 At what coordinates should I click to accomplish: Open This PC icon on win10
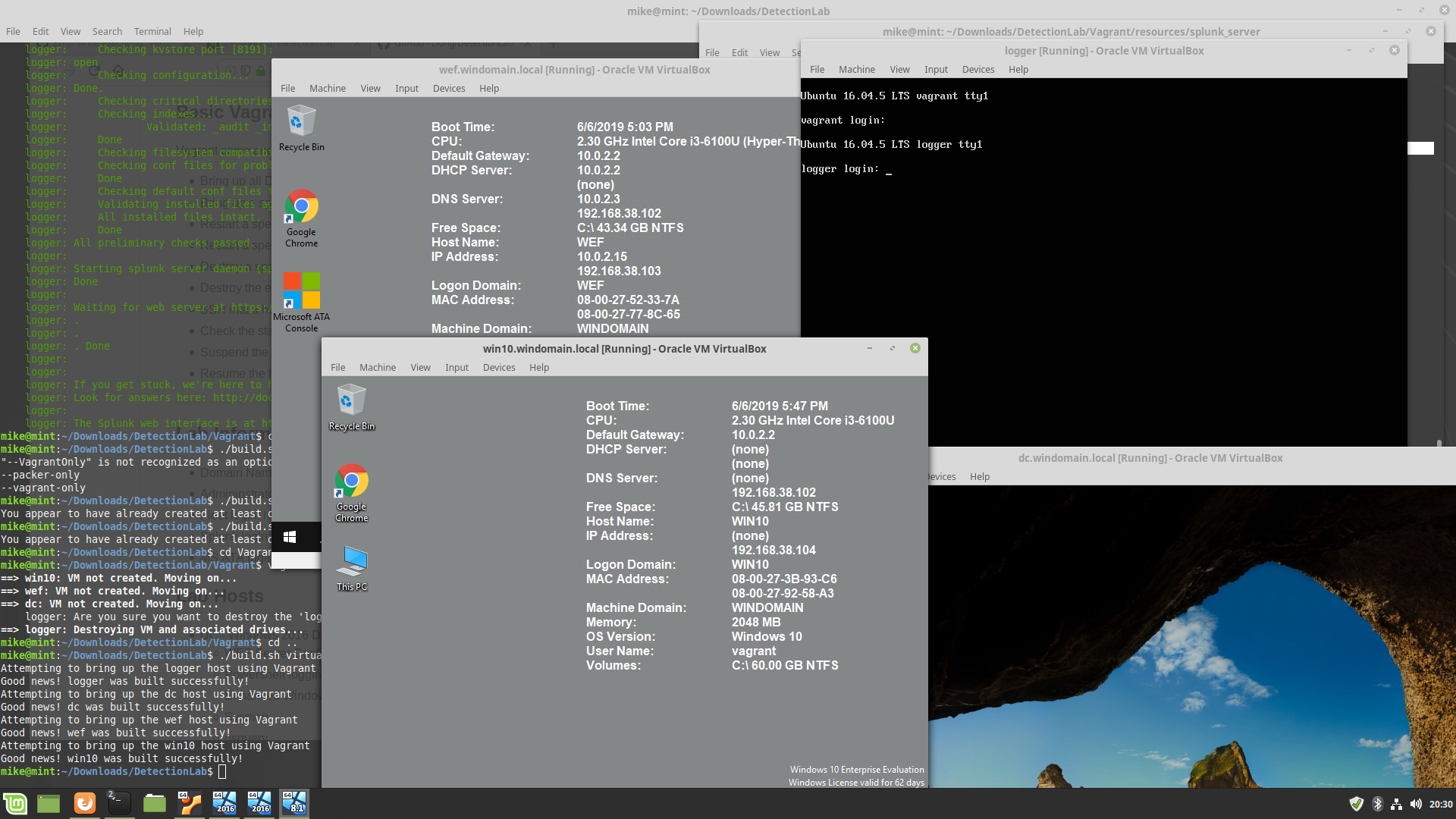pos(351,563)
